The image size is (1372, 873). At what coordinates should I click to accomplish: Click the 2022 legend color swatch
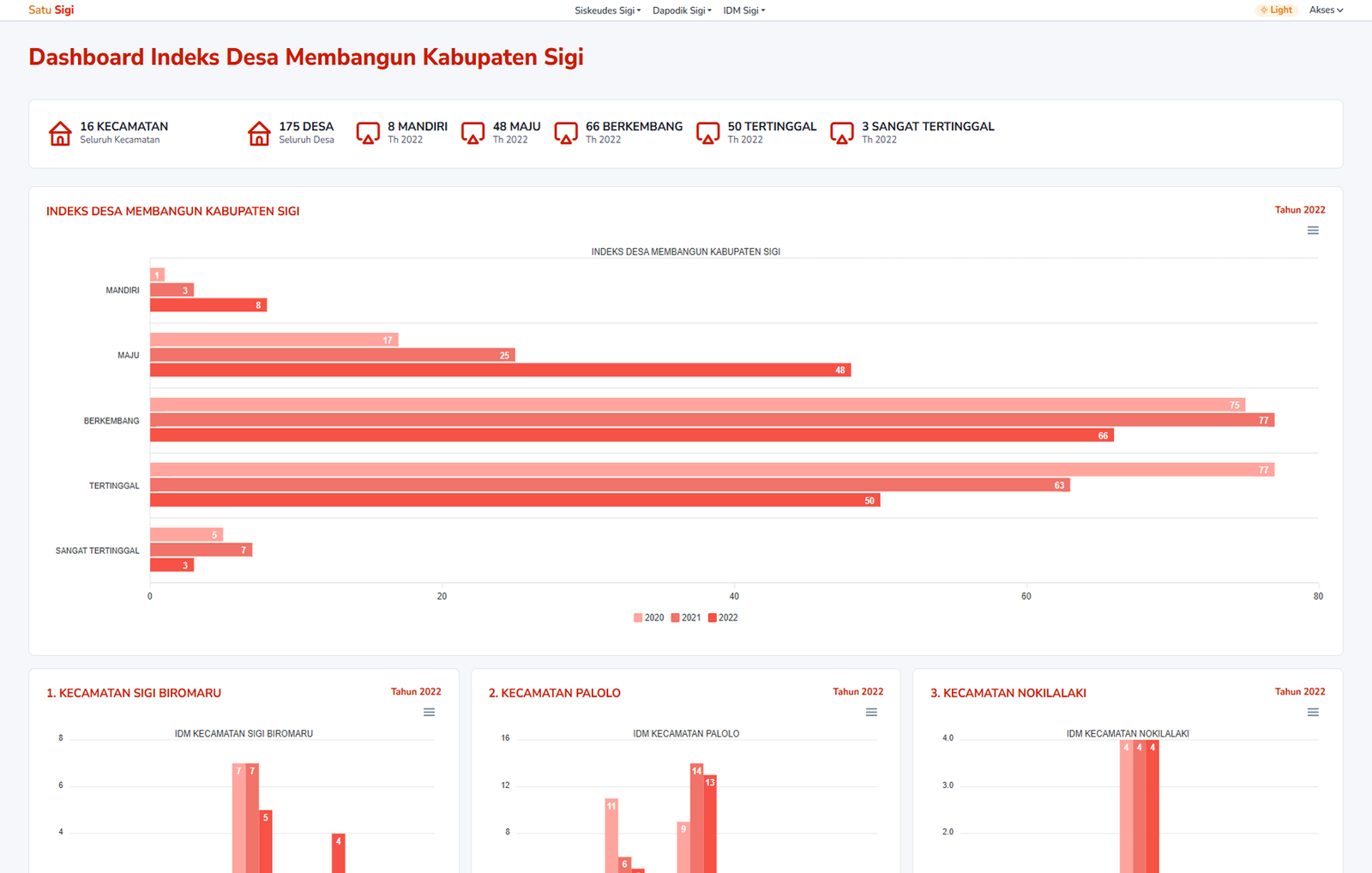(x=712, y=617)
